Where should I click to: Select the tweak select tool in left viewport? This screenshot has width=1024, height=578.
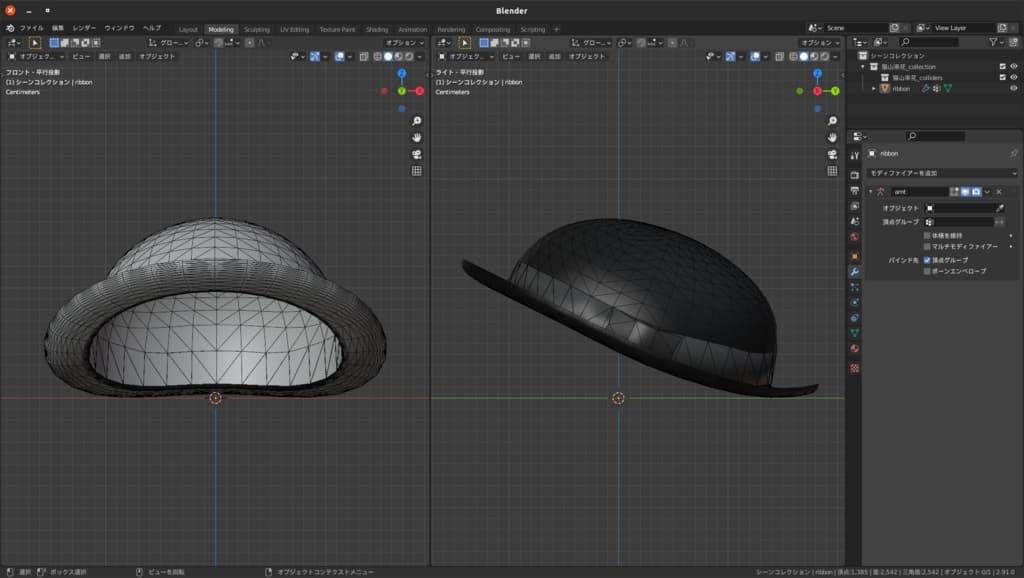pyautogui.click(x=35, y=43)
